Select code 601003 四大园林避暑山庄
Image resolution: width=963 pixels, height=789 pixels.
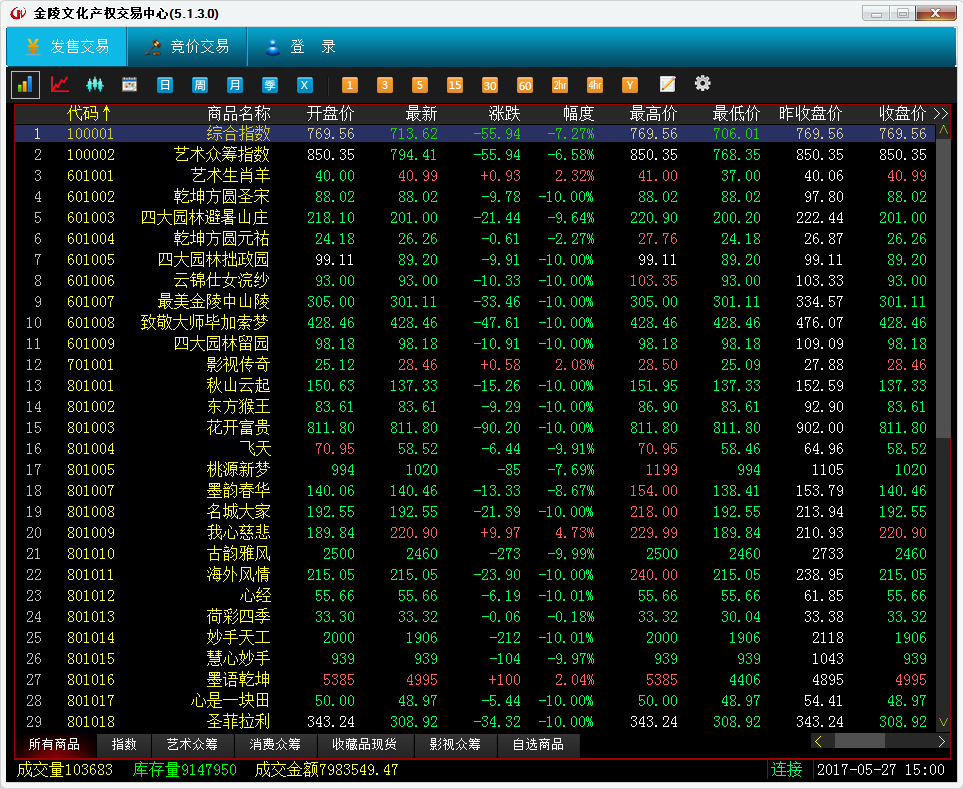click(475, 218)
